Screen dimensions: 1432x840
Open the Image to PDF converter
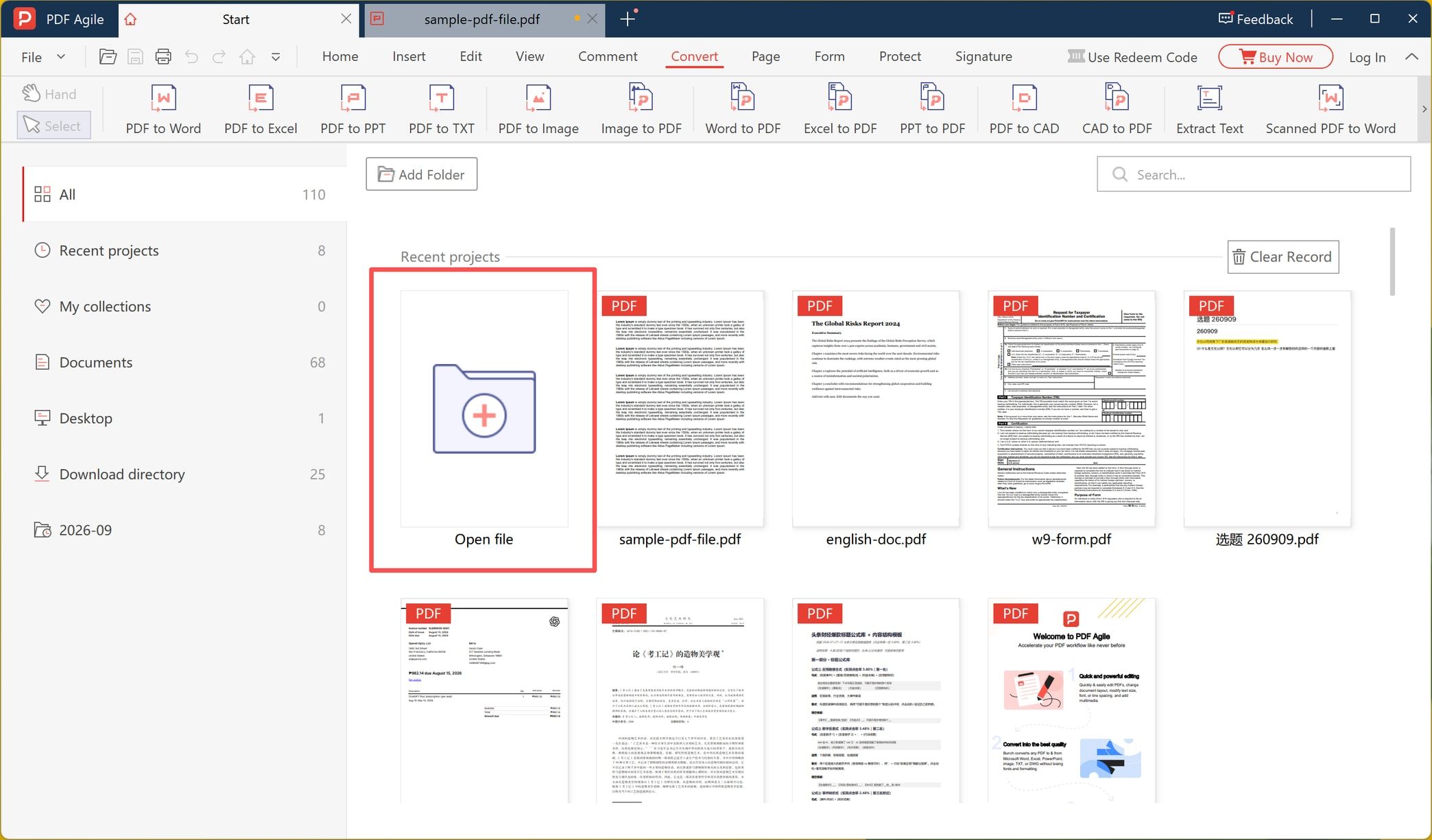[x=641, y=110]
